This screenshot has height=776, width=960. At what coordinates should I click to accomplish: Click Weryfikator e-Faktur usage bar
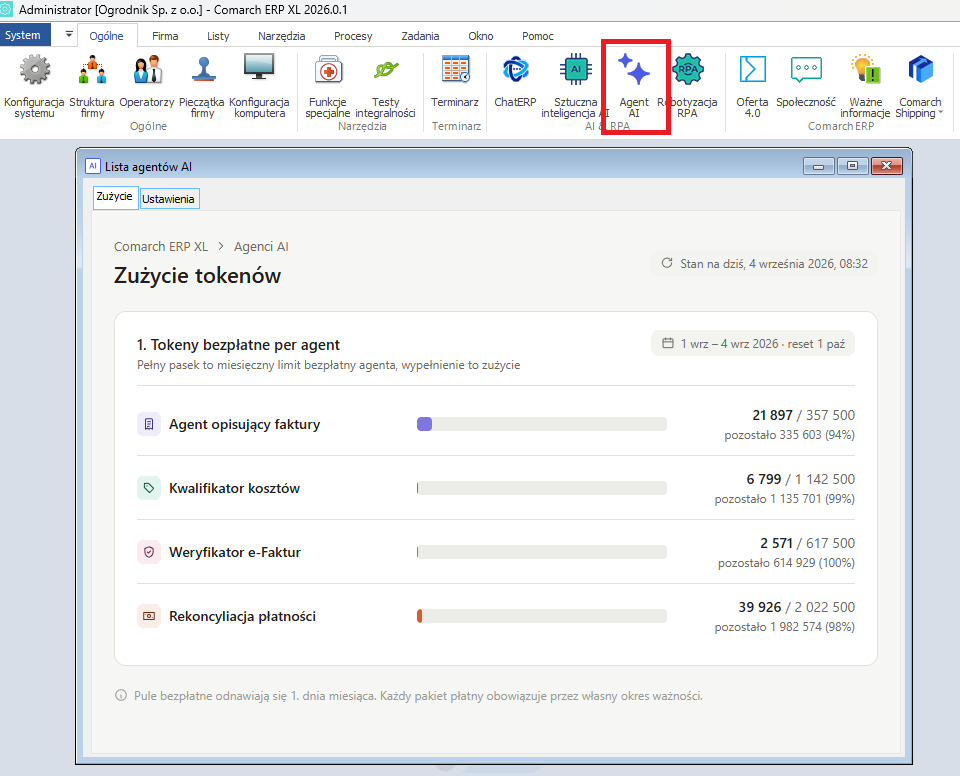pos(542,552)
